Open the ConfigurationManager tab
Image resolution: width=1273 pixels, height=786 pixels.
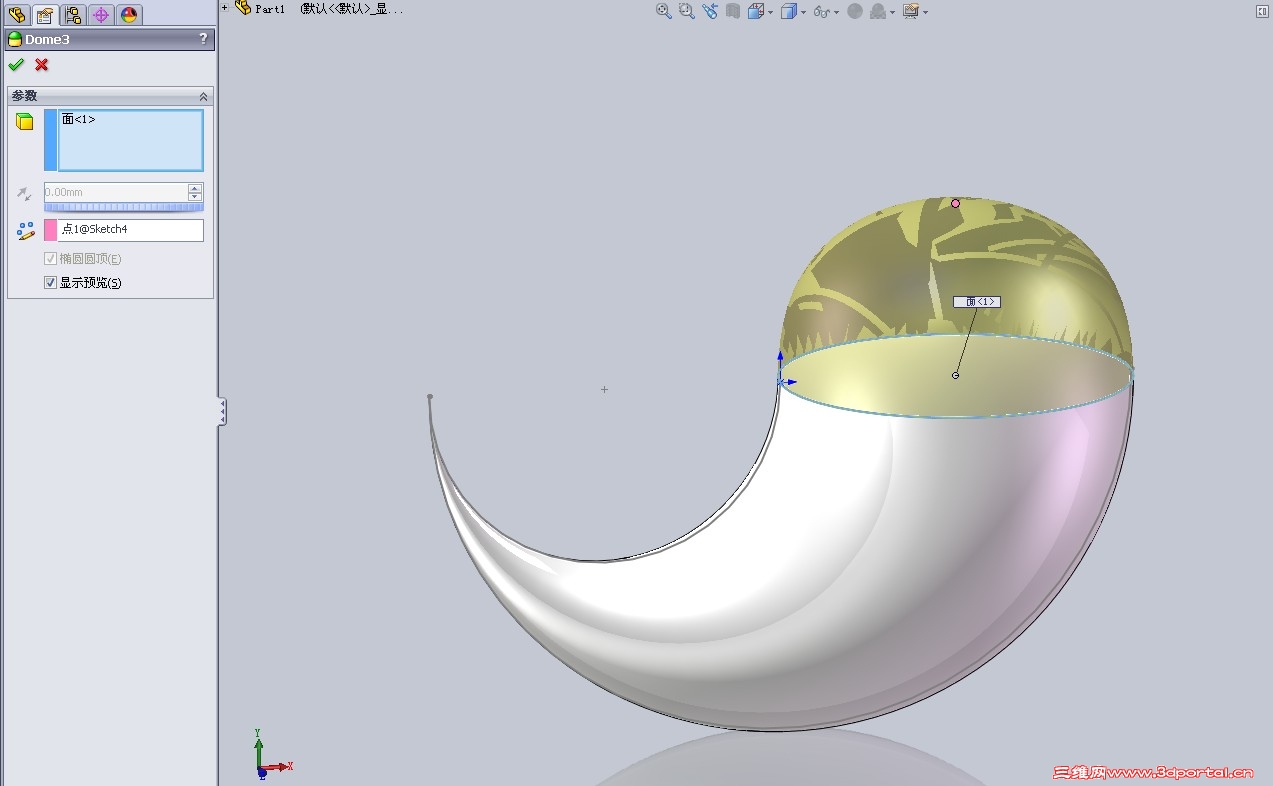[x=73, y=15]
